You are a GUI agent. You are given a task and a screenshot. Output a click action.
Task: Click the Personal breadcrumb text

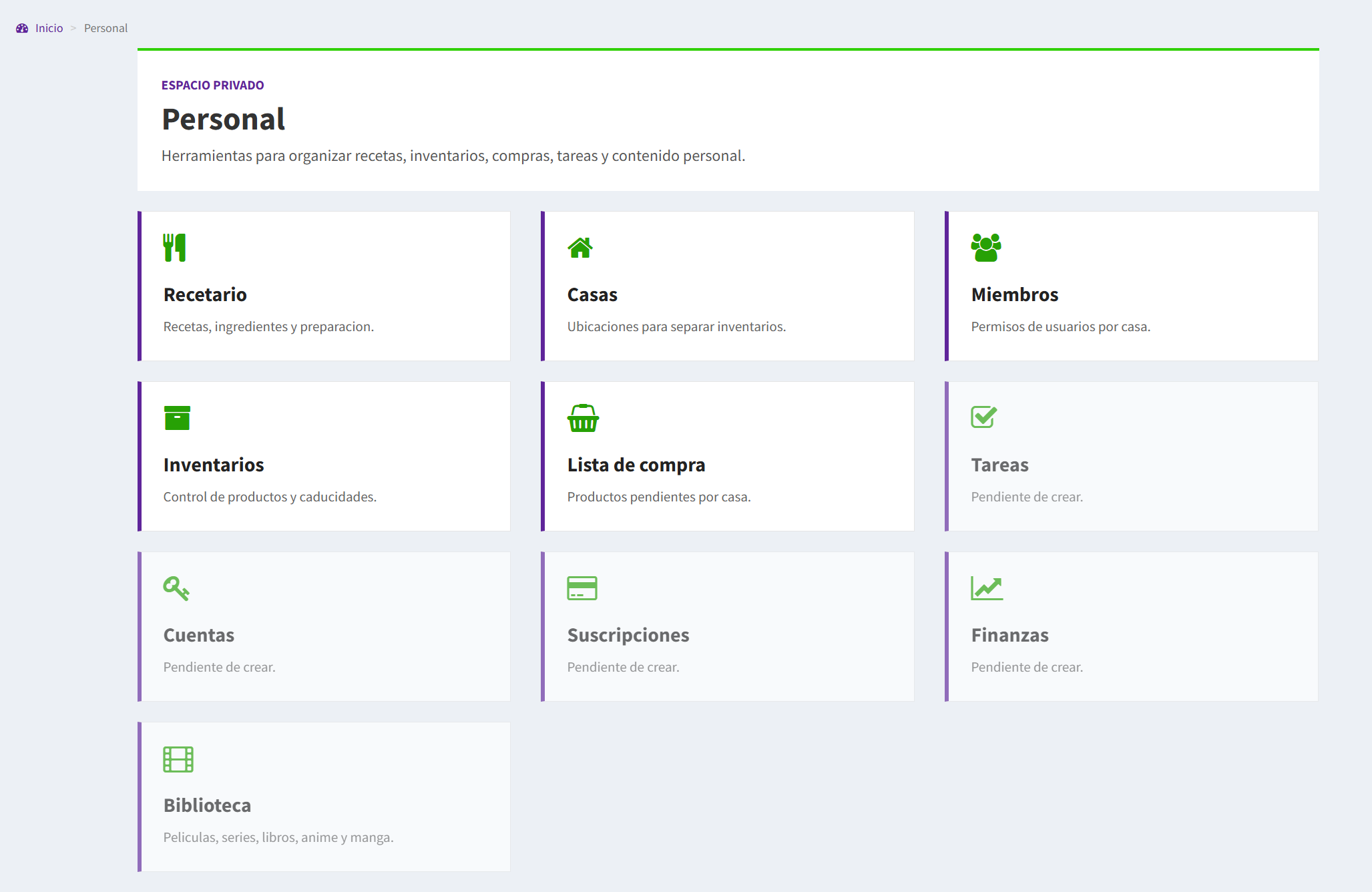click(105, 28)
